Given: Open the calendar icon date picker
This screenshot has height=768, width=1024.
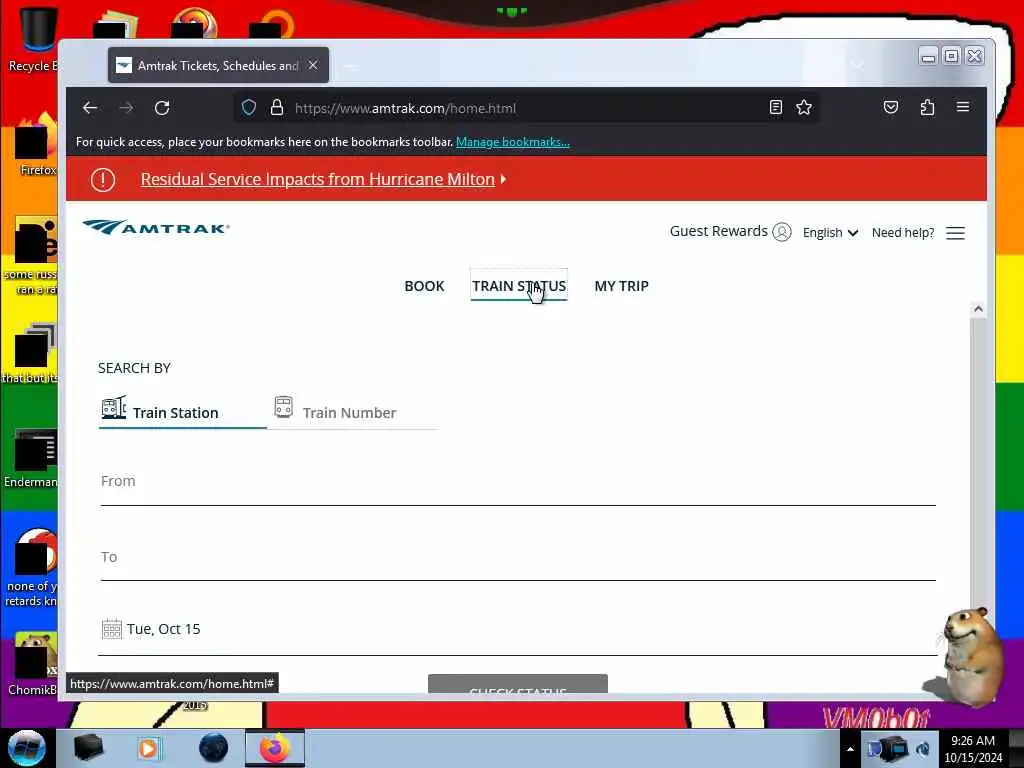Looking at the screenshot, I should tap(112, 629).
